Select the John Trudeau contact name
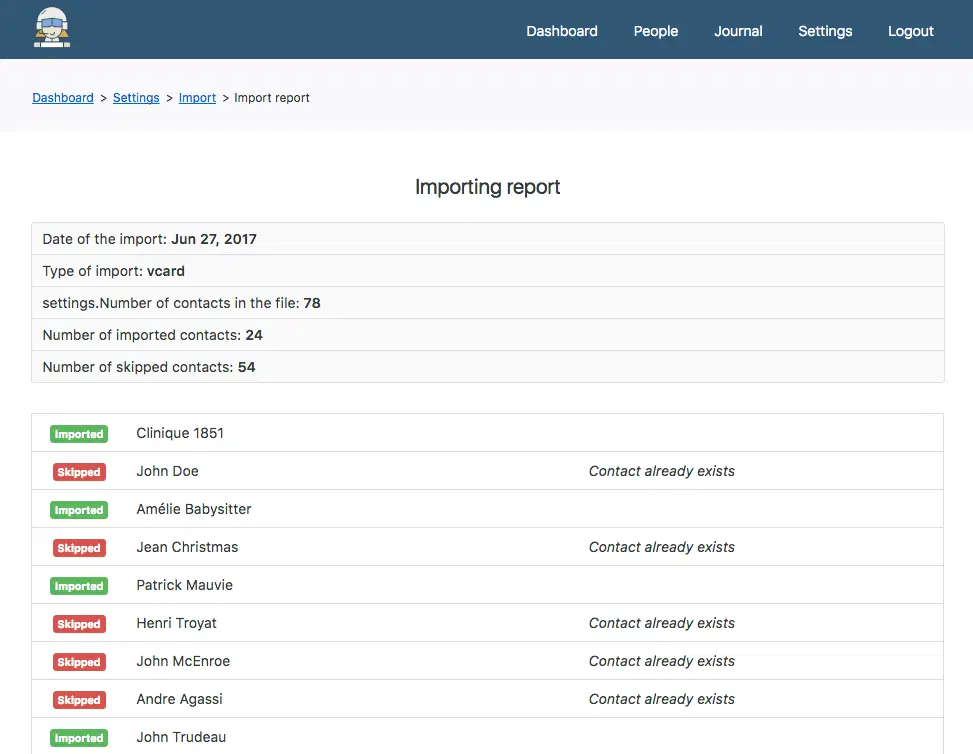Image resolution: width=973 pixels, height=754 pixels. (181, 737)
